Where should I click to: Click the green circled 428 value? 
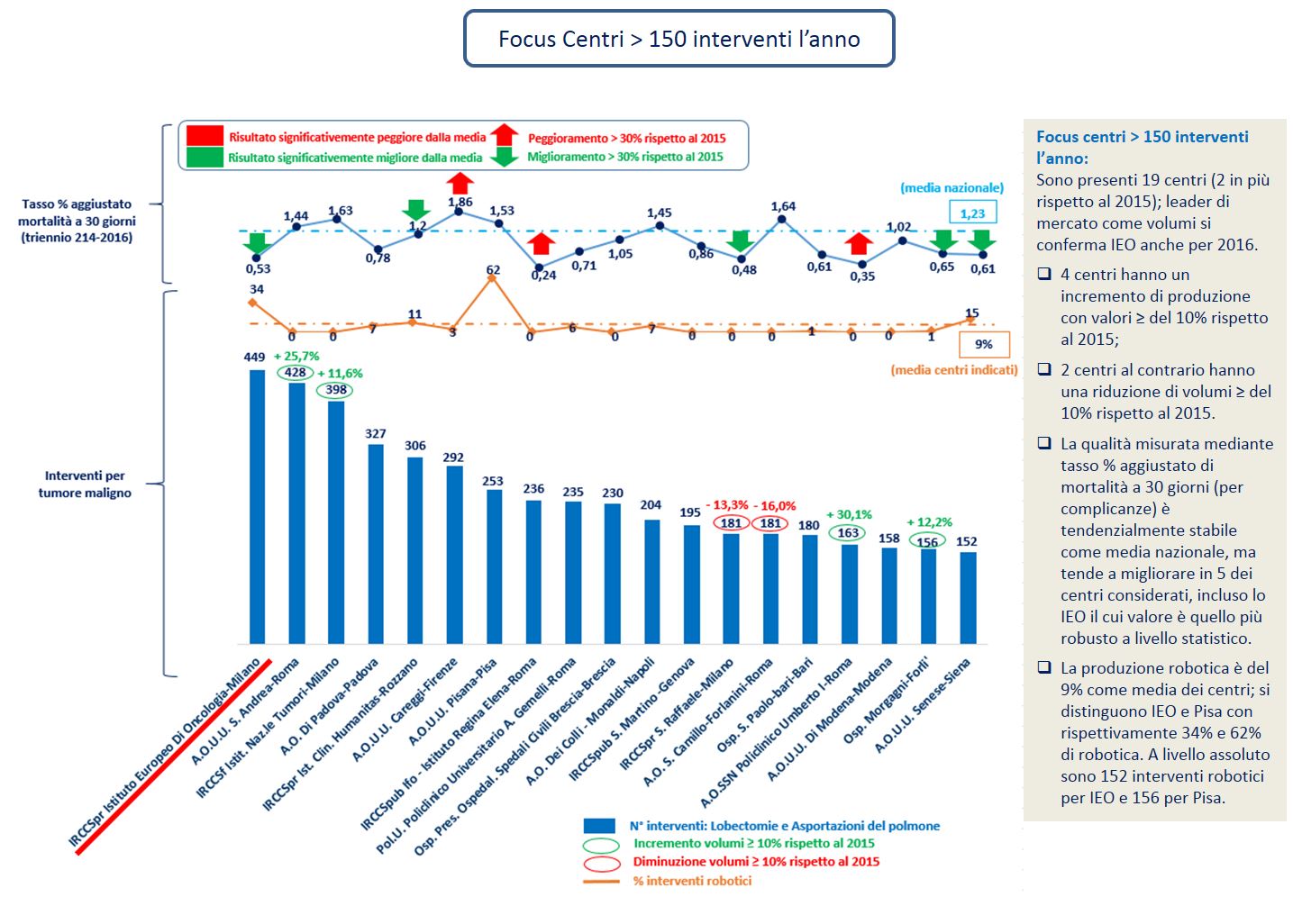coord(296,373)
